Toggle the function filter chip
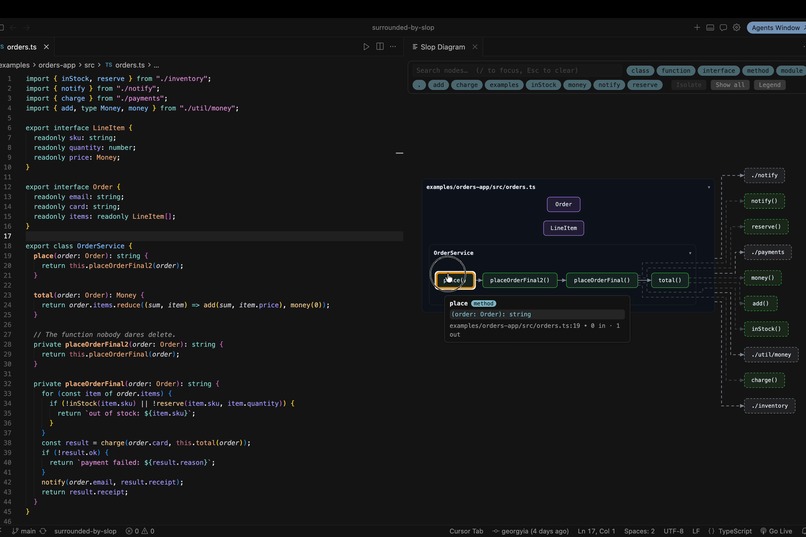 coord(676,70)
